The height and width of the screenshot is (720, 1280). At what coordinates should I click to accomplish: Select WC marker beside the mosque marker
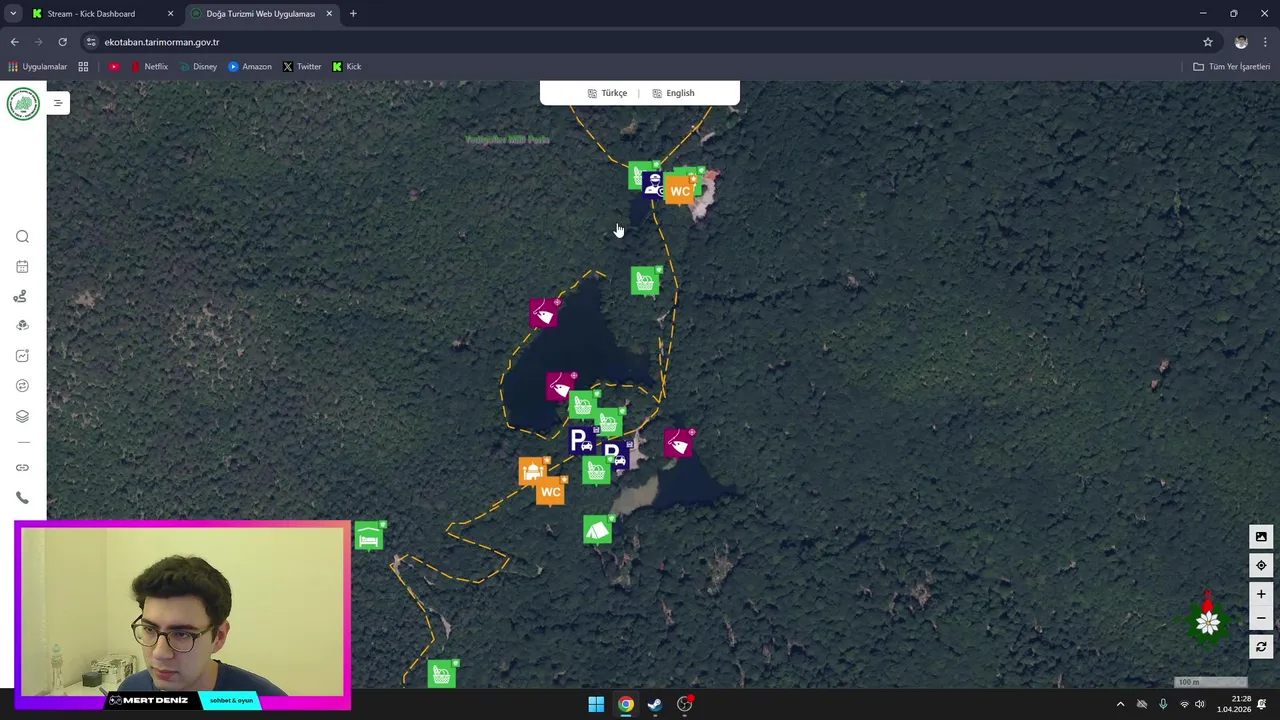point(551,491)
